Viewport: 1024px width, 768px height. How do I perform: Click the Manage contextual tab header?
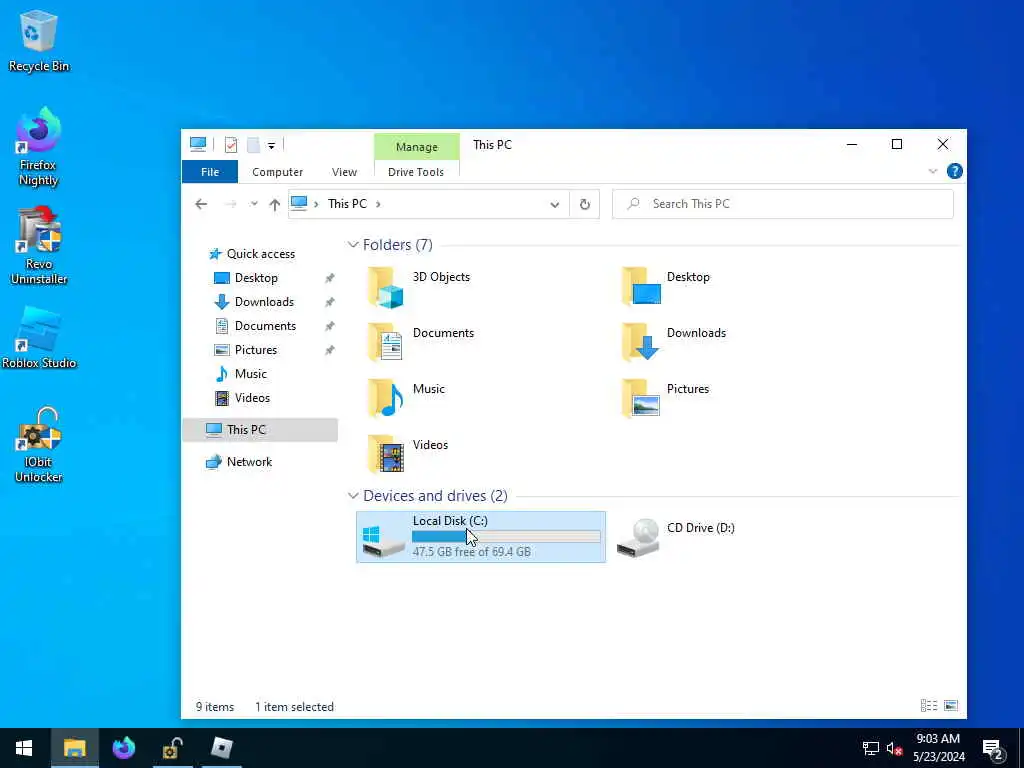(417, 147)
